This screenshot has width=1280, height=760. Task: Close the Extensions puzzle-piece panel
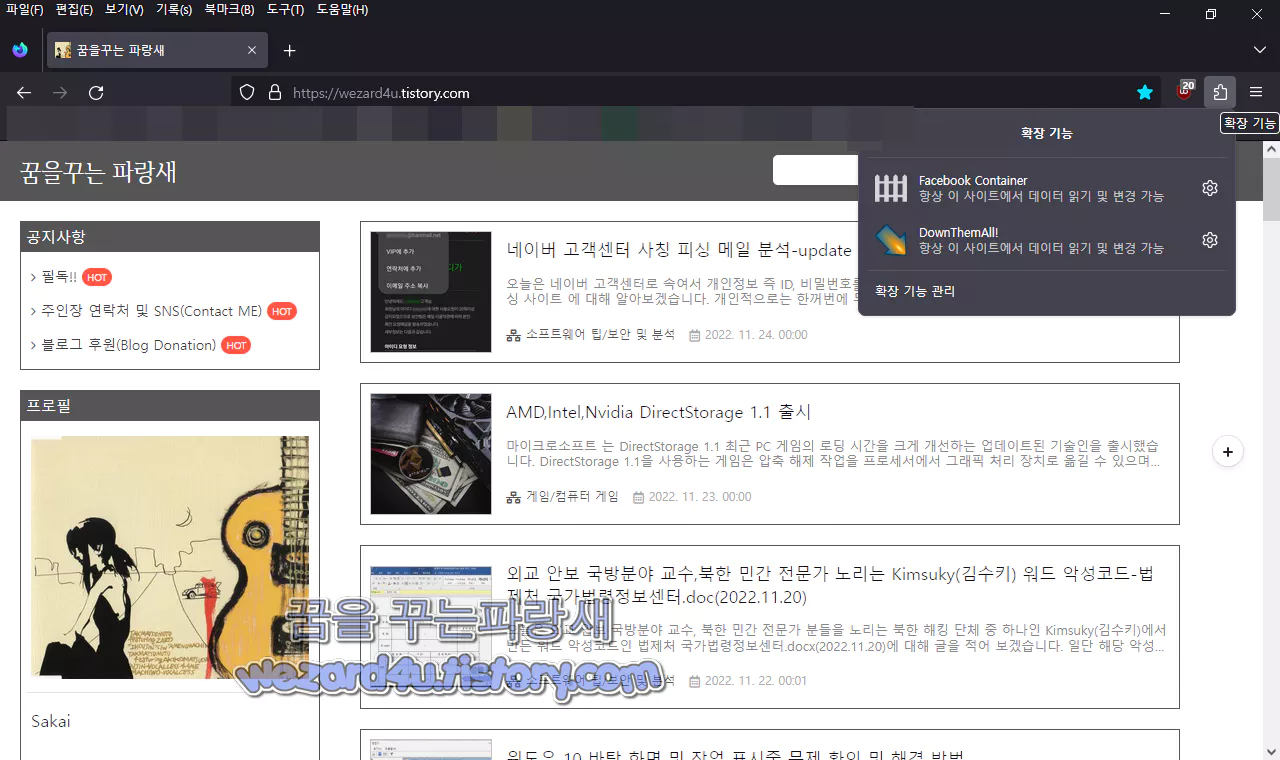1220,93
